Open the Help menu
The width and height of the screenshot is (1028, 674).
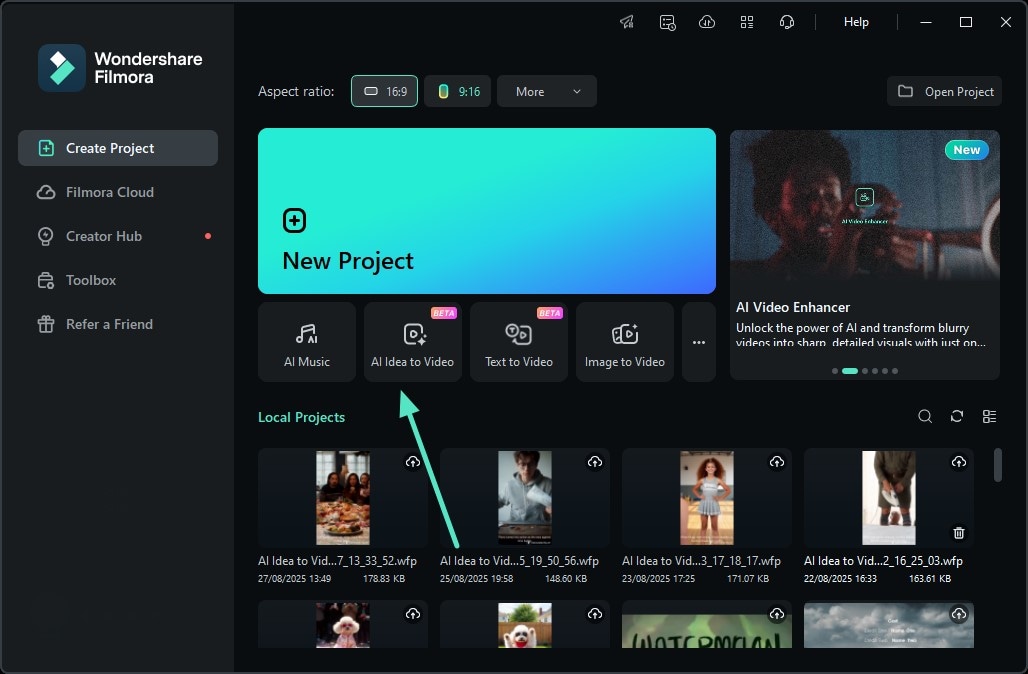[x=856, y=22]
